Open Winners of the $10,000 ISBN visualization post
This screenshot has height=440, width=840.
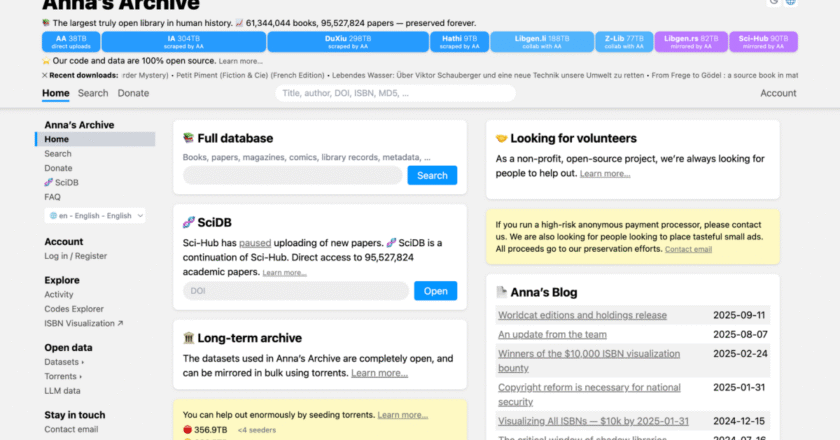589,361
